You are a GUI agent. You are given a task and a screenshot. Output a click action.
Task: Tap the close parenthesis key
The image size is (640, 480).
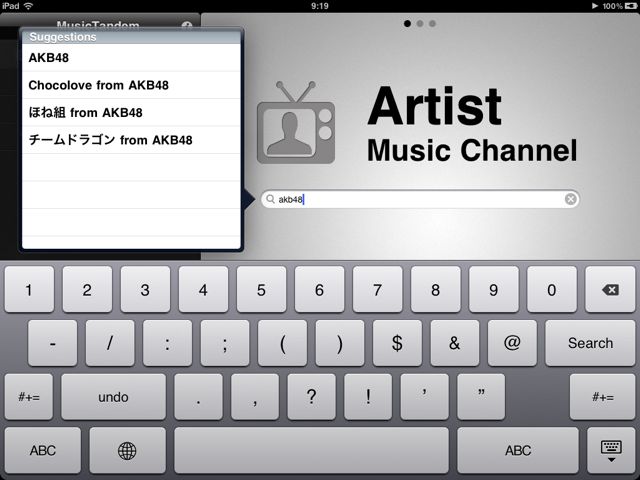[x=340, y=343]
